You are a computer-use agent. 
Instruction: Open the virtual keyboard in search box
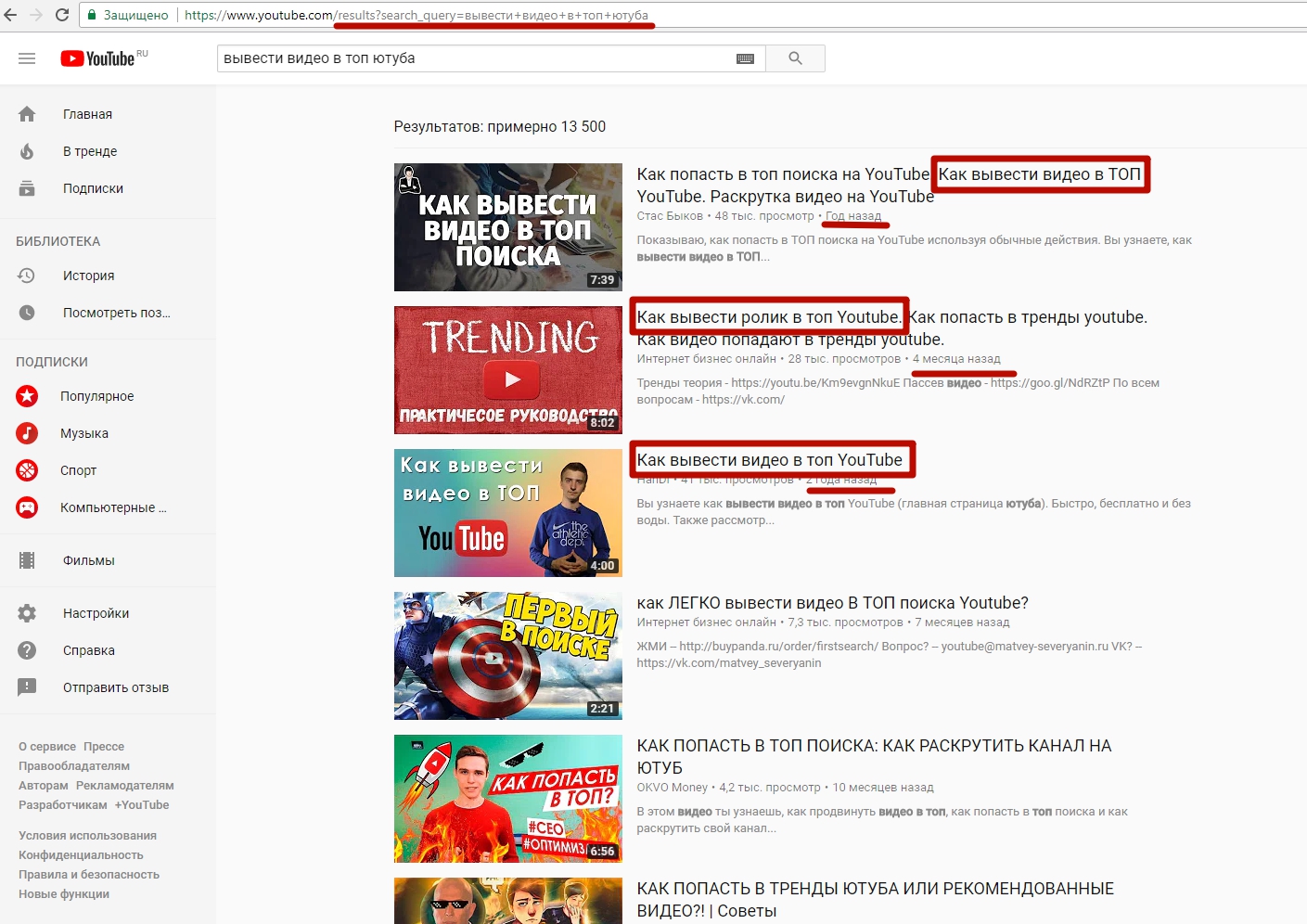(745, 58)
